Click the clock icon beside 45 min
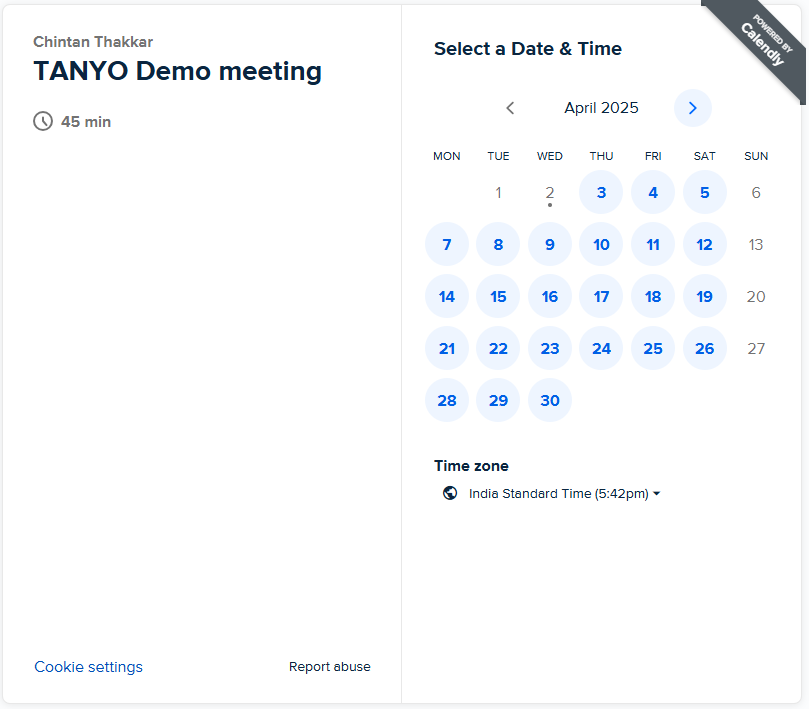 tap(43, 121)
